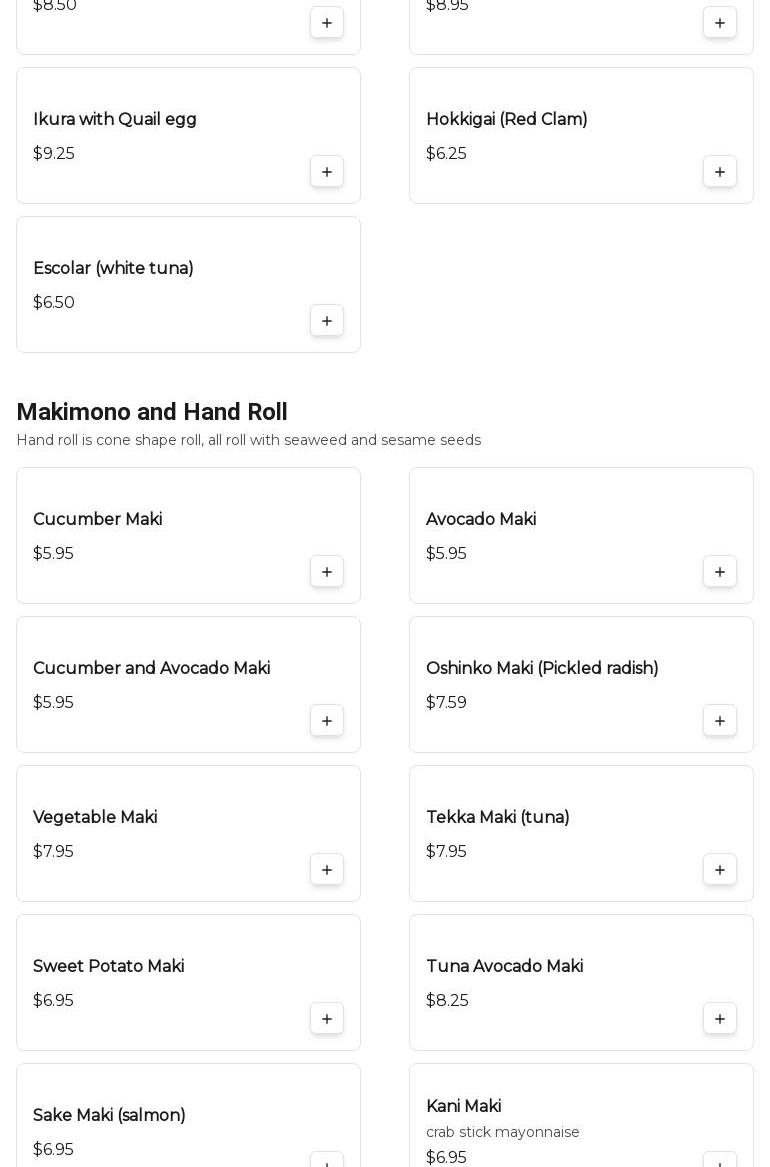Add Ikura with Quail egg to order

tap(327, 172)
